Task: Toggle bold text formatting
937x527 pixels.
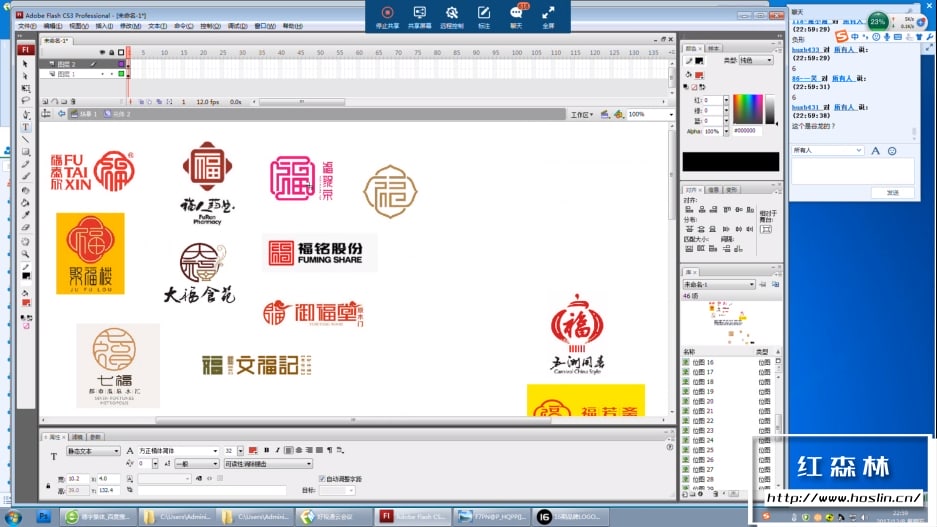Action: [x=267, y=450]
